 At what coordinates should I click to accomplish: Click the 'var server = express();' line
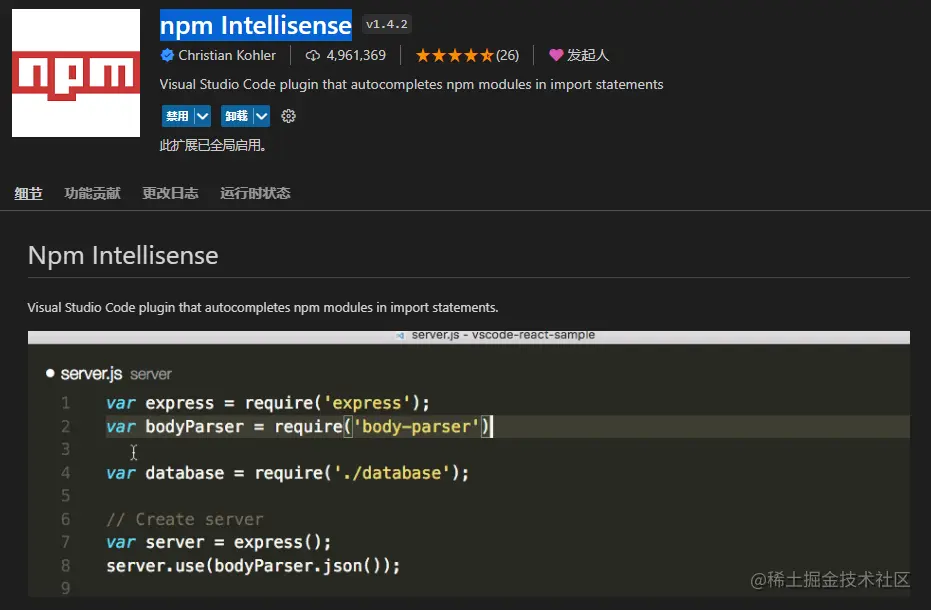click(218, 542)
